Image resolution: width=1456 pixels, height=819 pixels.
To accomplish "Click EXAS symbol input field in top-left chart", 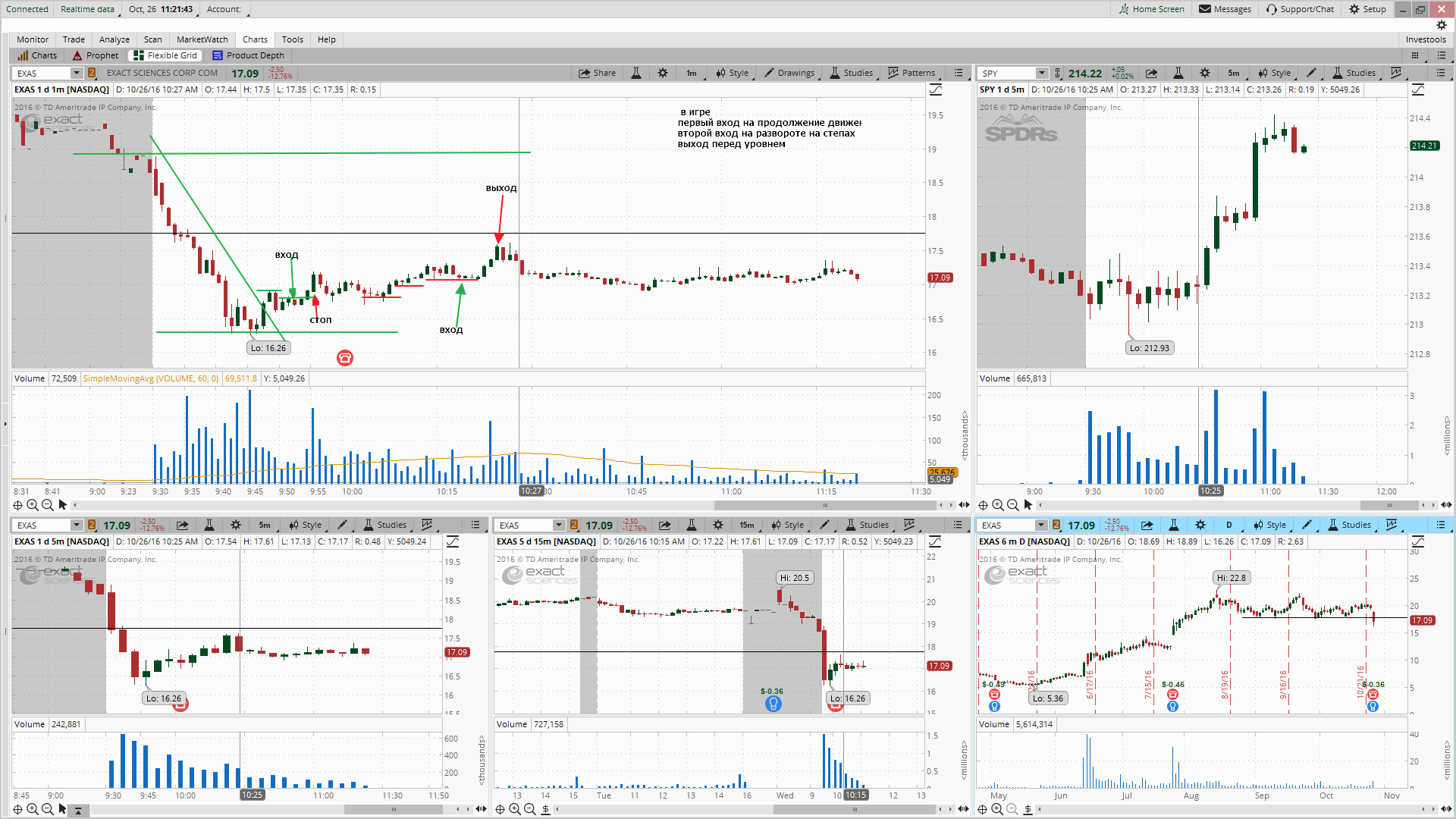I will [x=42, y=73].
